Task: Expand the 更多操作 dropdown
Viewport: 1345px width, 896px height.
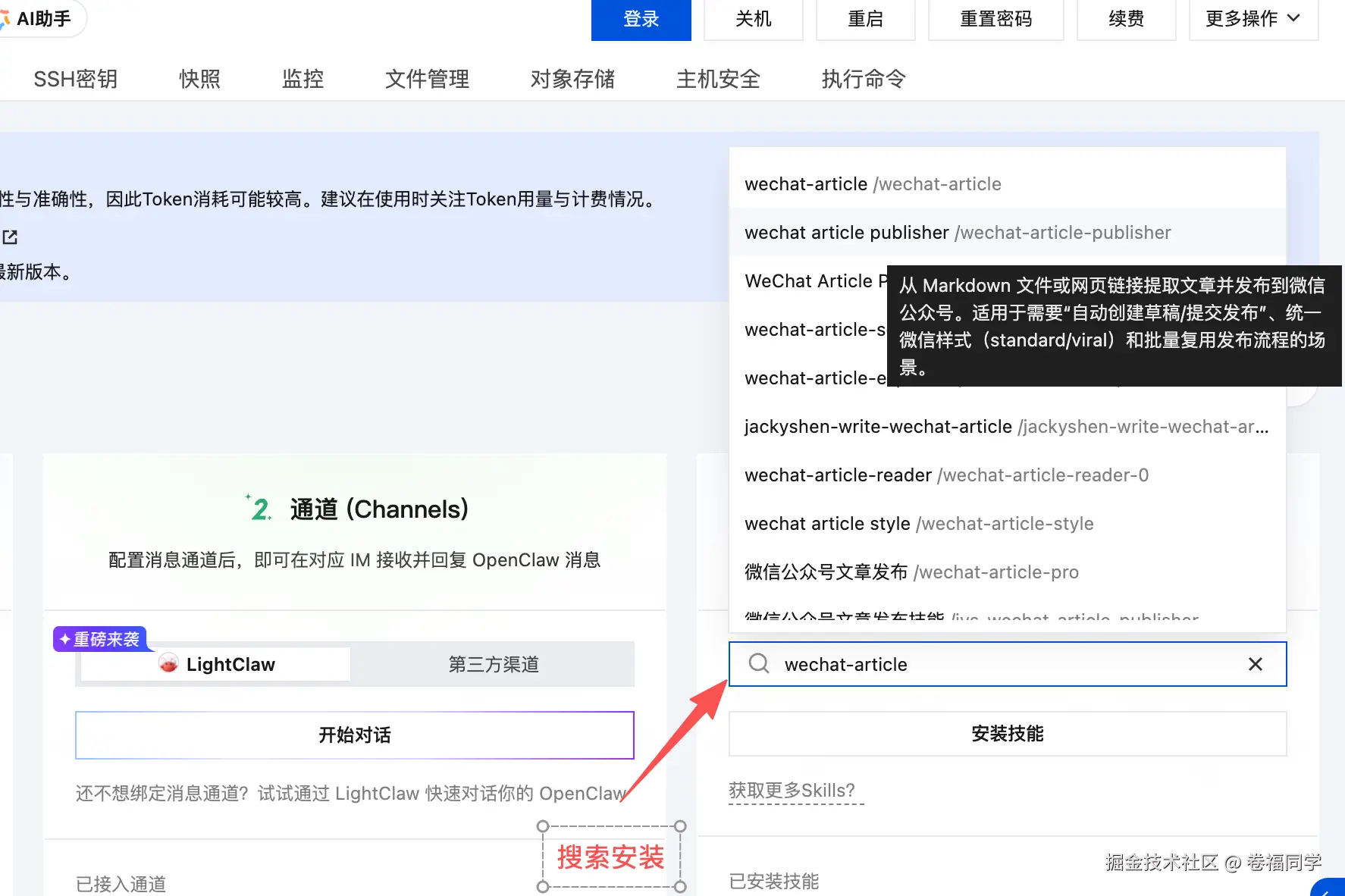Action: click(1253, 19)
